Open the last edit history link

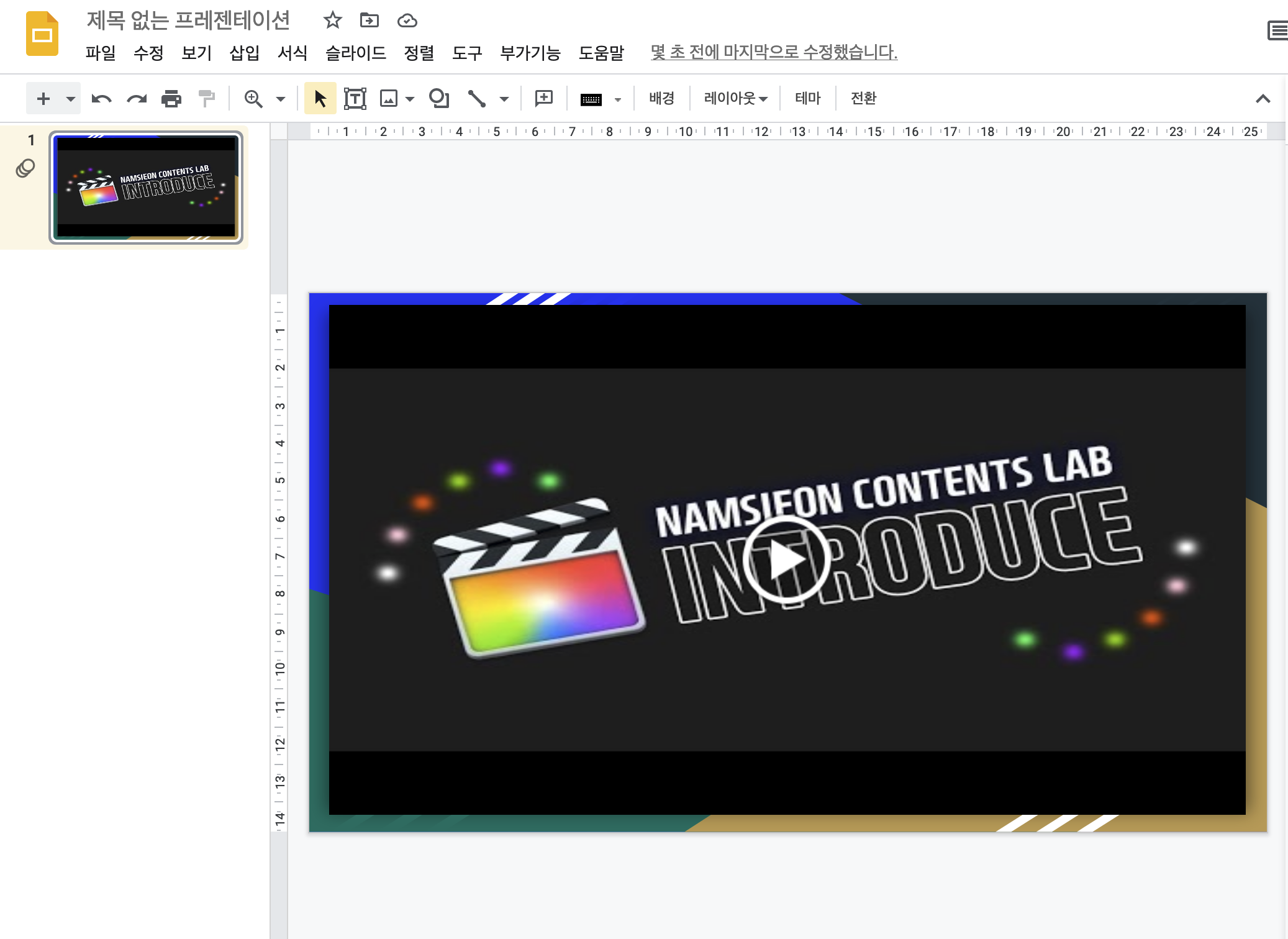pyautogui.click(x=774, y=52)
